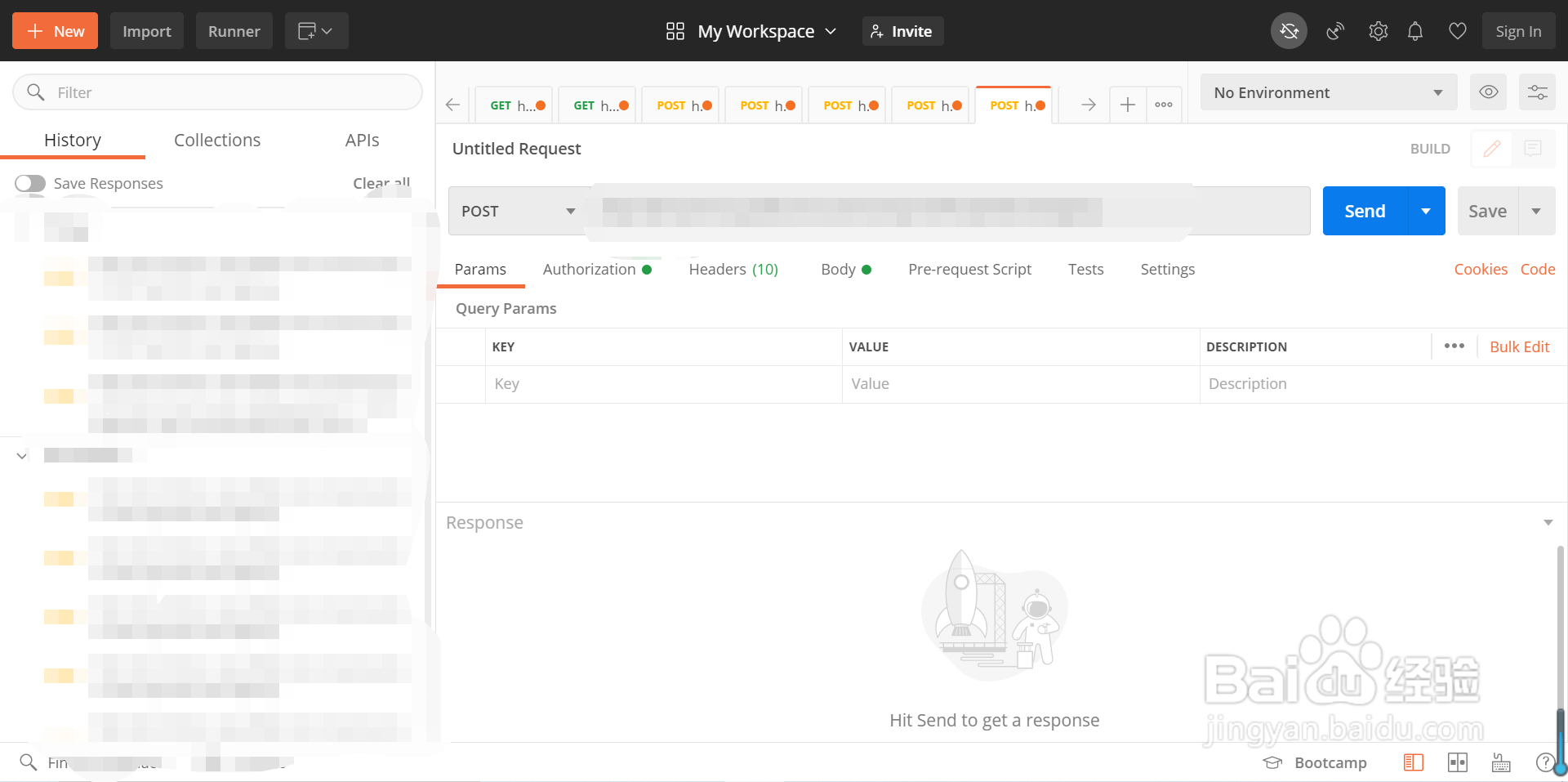Switch to the Collections tab

217,140
